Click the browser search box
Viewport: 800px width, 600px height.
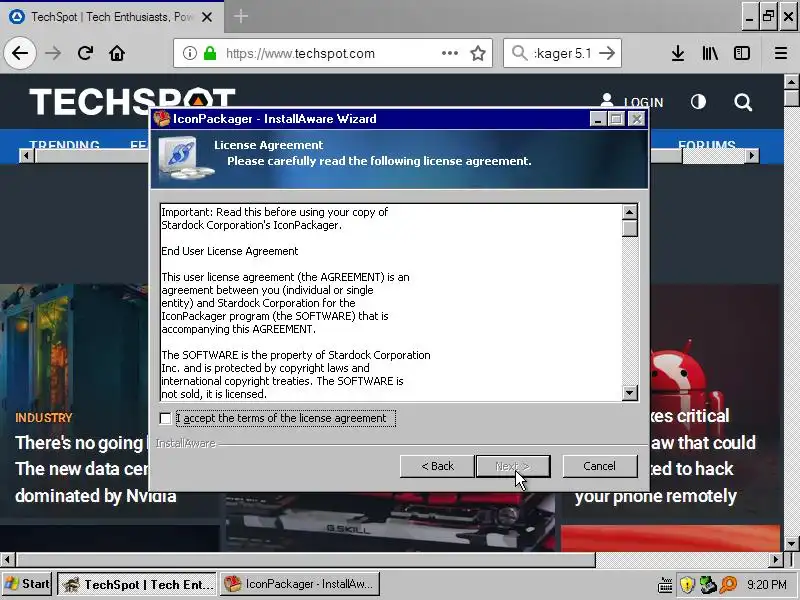coord(562,53)
